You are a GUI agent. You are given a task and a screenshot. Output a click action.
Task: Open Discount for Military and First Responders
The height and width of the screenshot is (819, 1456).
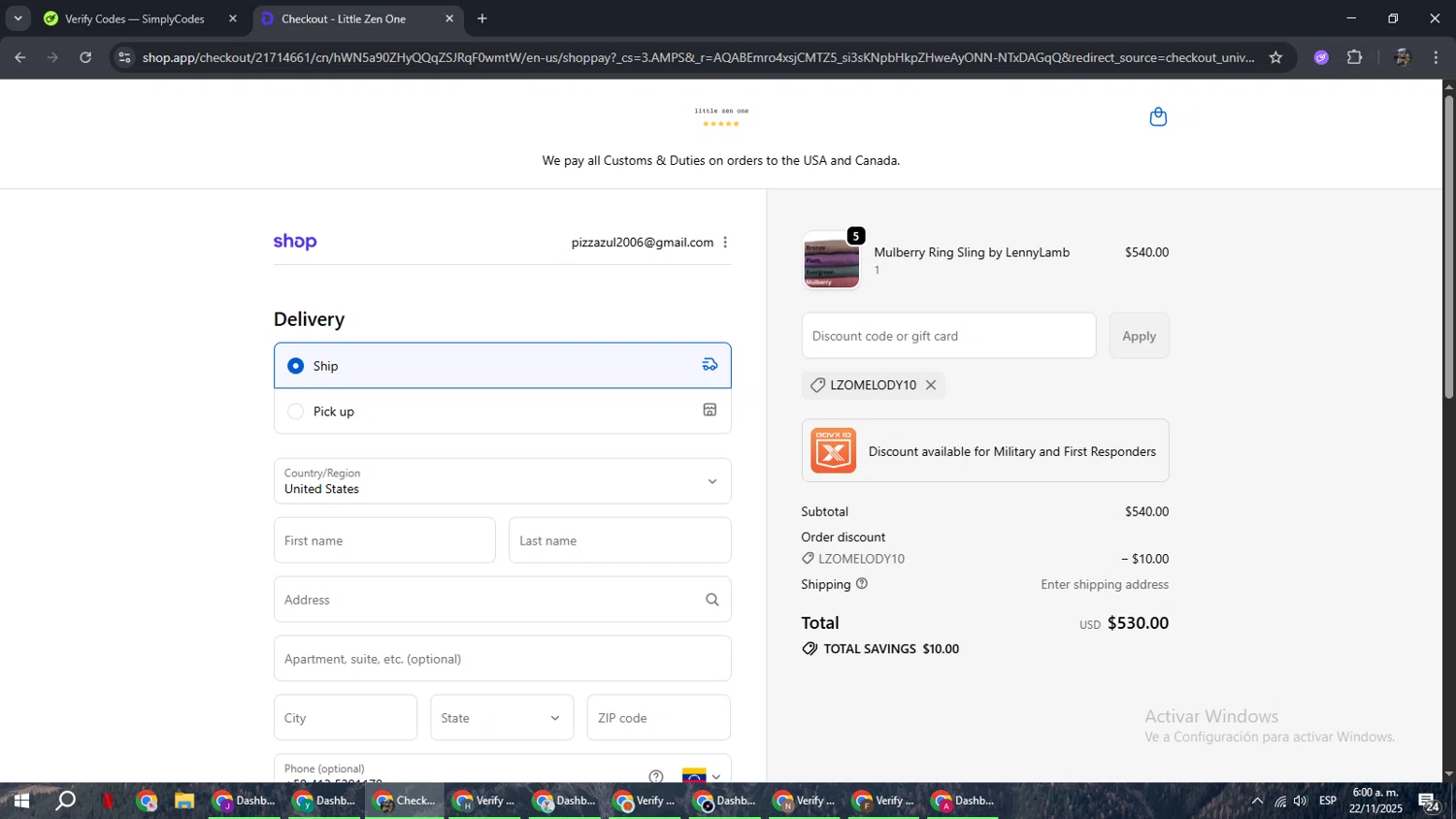pos(985,450)
